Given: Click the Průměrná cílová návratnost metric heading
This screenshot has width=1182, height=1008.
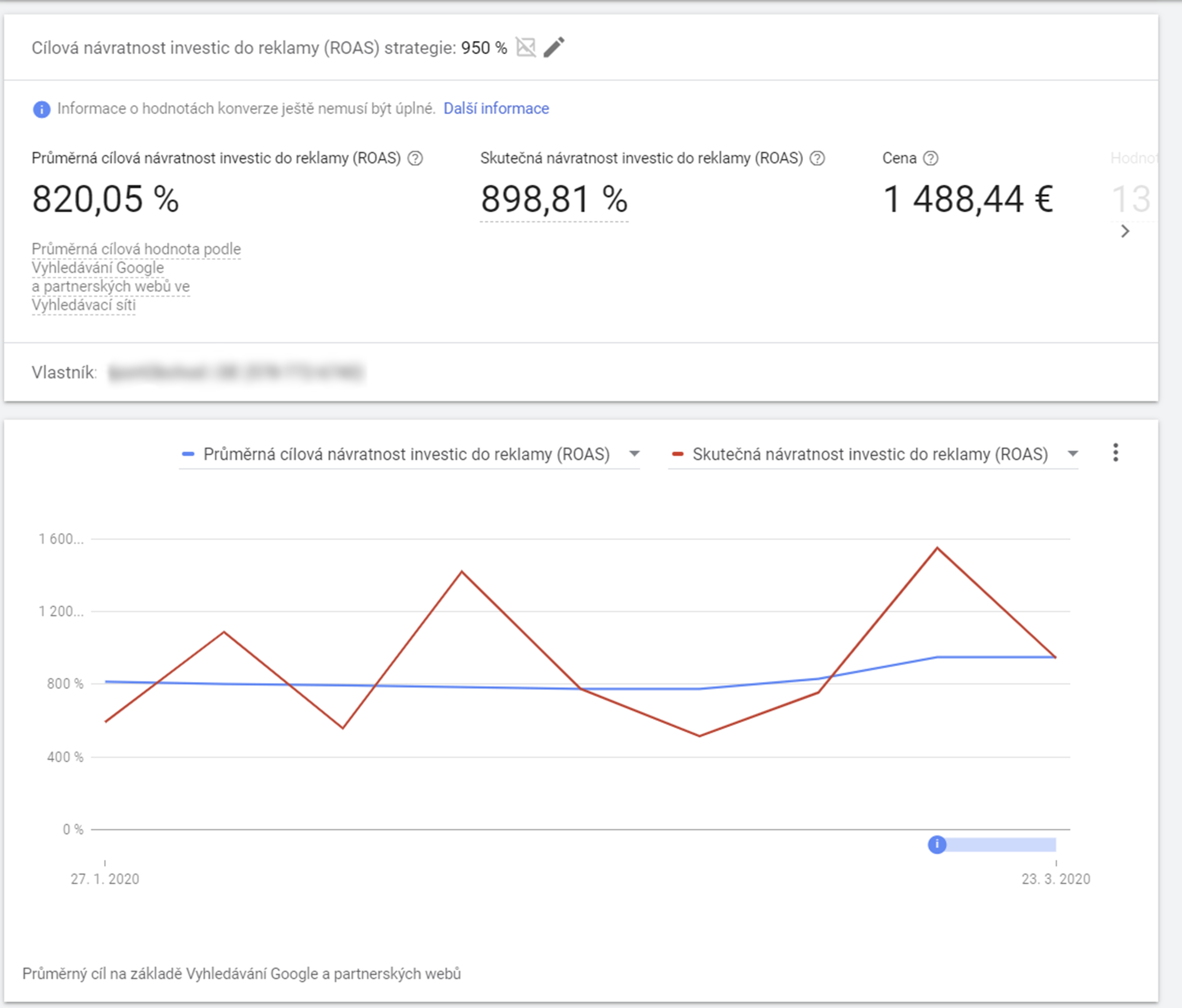Looking at the screenshot, I should [216, 158].
